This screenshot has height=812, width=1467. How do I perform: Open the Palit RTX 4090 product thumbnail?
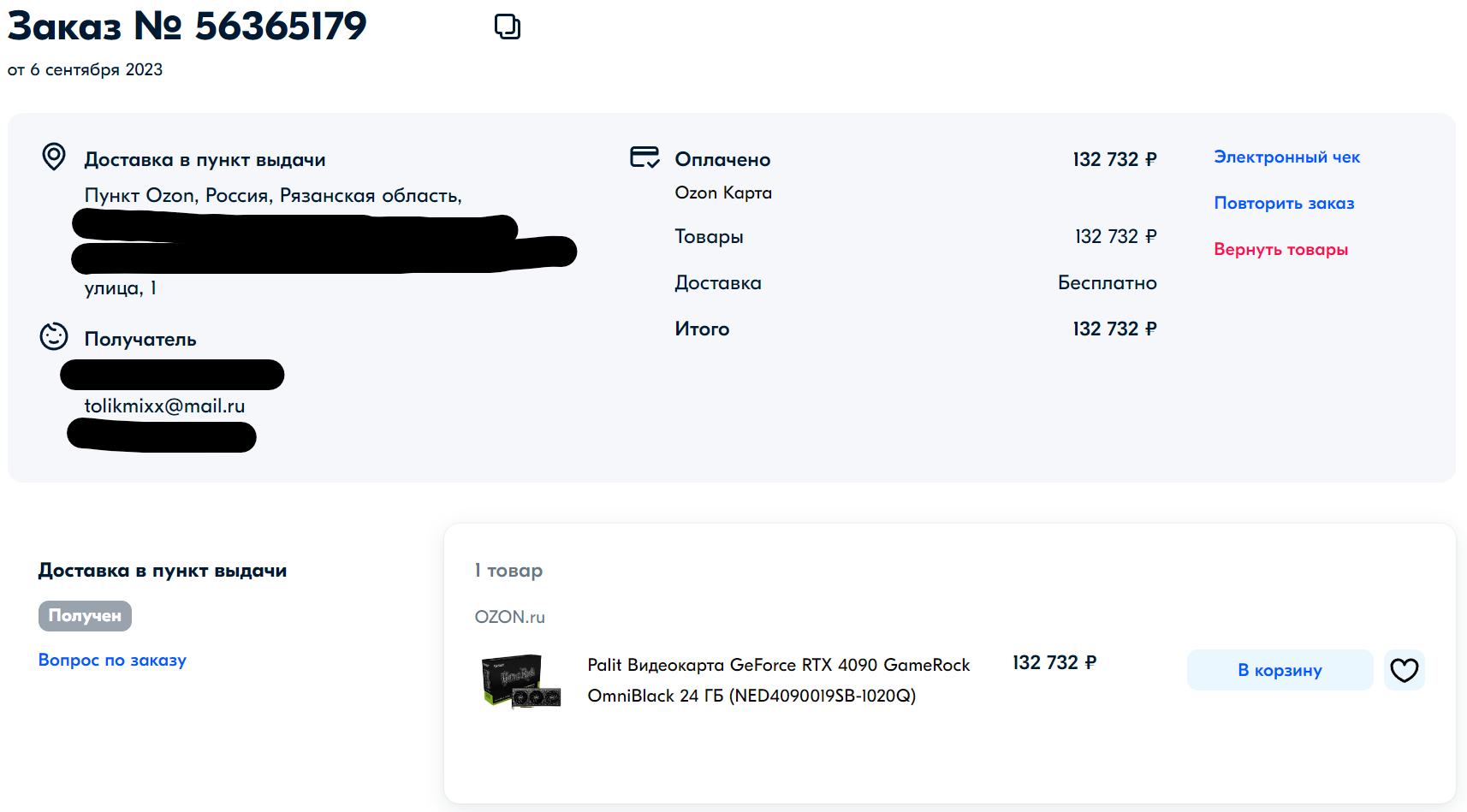pyautogui.click(x=521, y=681)
